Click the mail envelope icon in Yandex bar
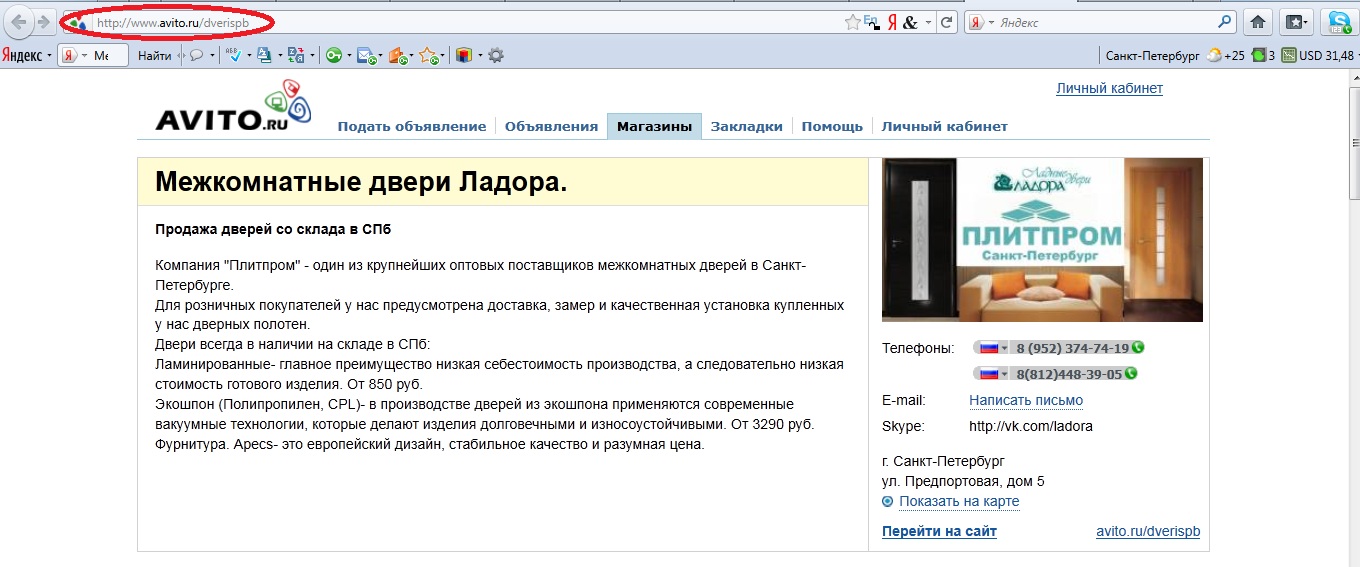The width and height of the screenshot is (1360, 567). [366, 56]
